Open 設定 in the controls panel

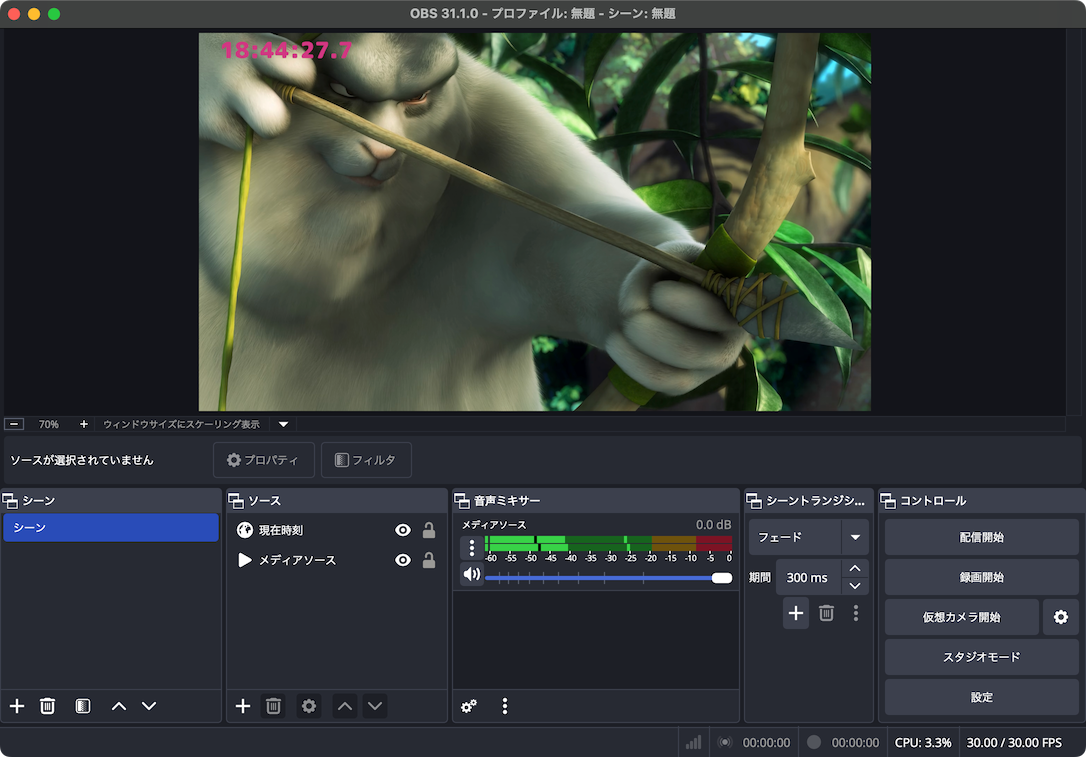click(x=981, y=697)
